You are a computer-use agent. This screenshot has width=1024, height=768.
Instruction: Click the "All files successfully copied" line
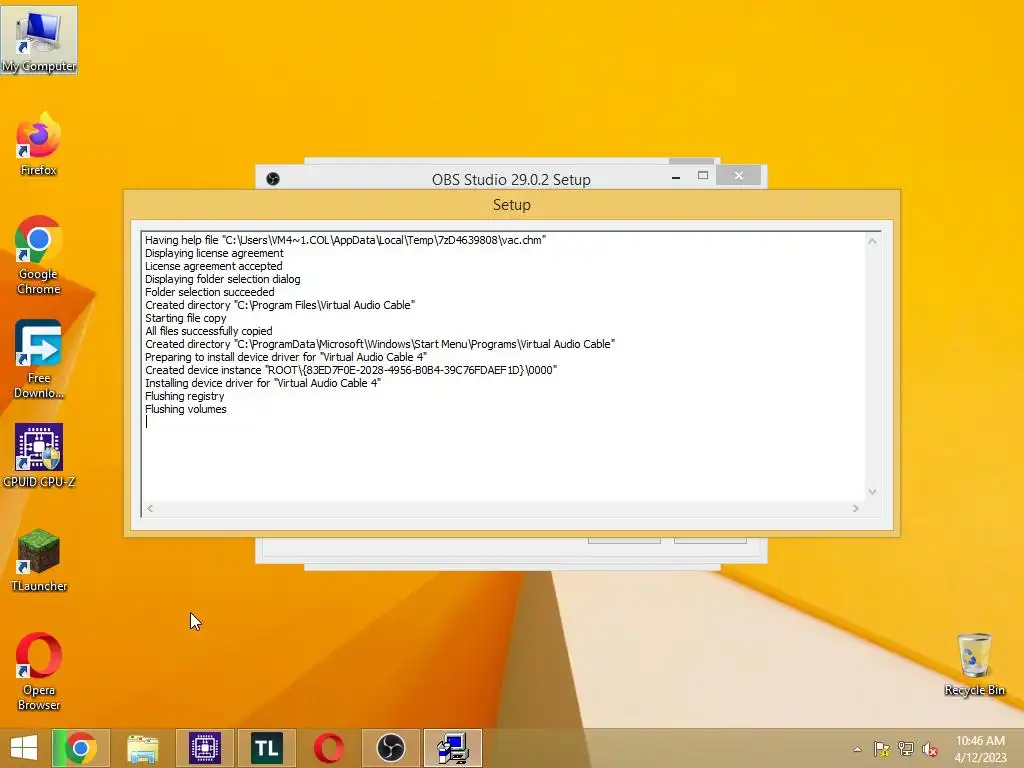[x=208, y=332]
